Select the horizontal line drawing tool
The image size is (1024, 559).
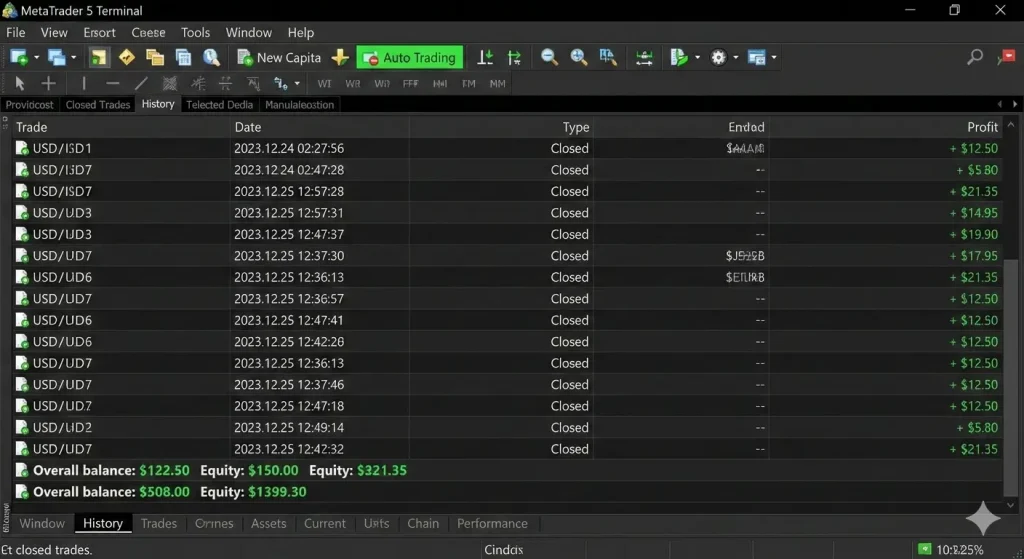coord(112,84)
